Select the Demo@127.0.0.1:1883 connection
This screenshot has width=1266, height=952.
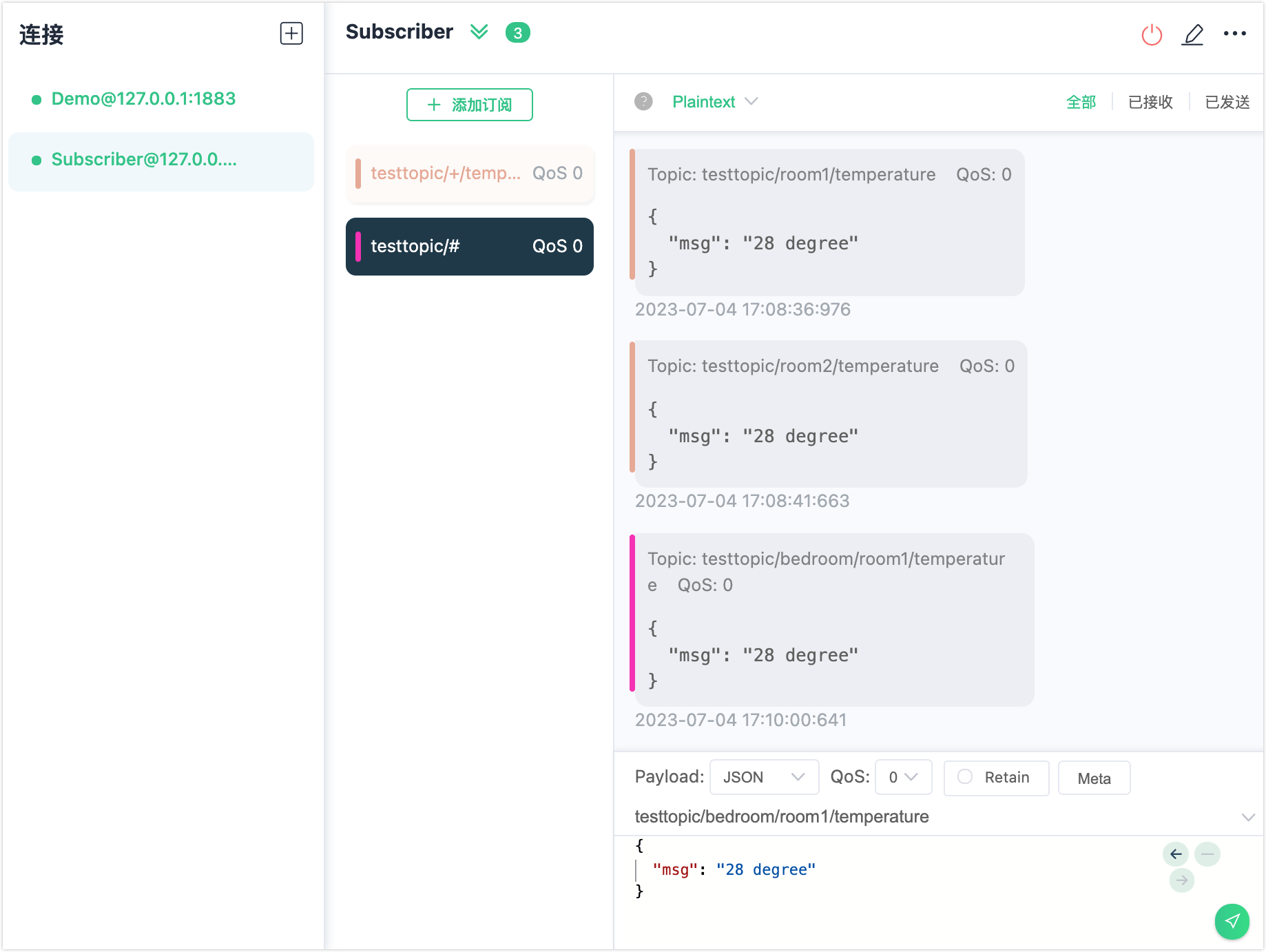tap(143, 99)
